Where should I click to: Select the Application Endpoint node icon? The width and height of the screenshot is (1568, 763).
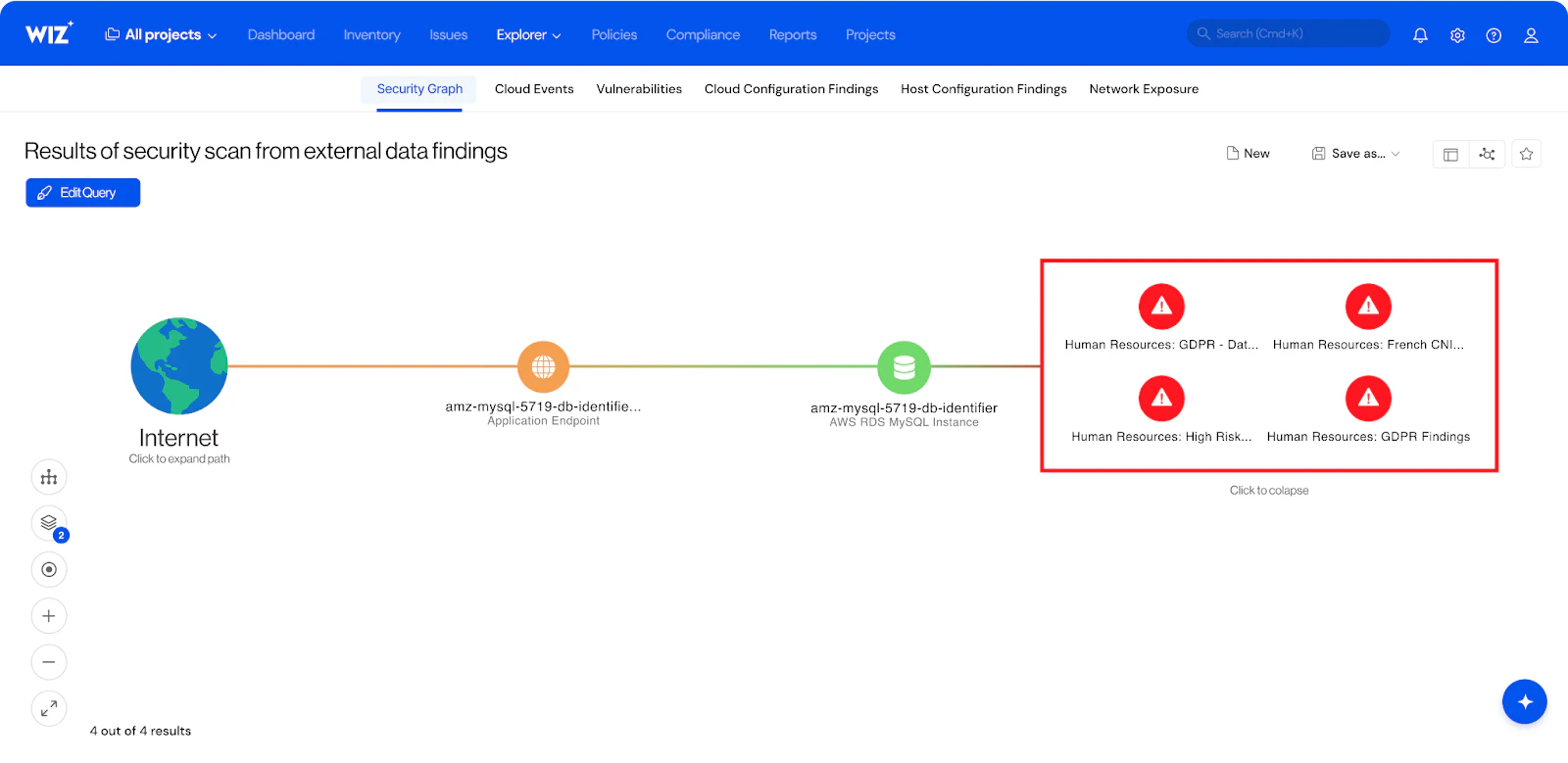544,366
